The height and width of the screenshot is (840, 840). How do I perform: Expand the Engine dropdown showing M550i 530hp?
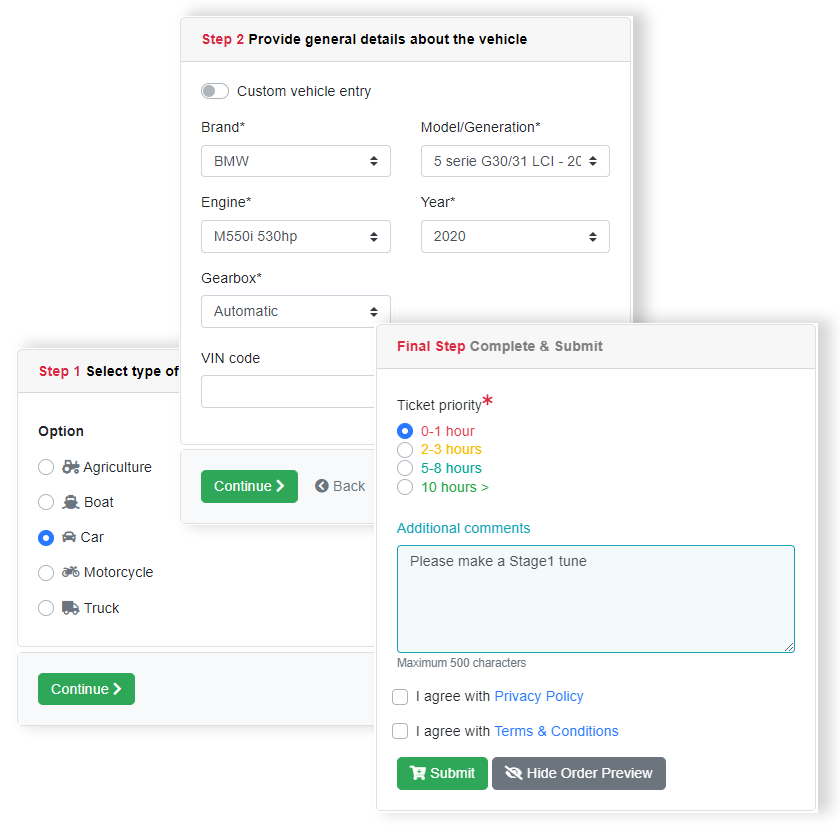point(295,236)
